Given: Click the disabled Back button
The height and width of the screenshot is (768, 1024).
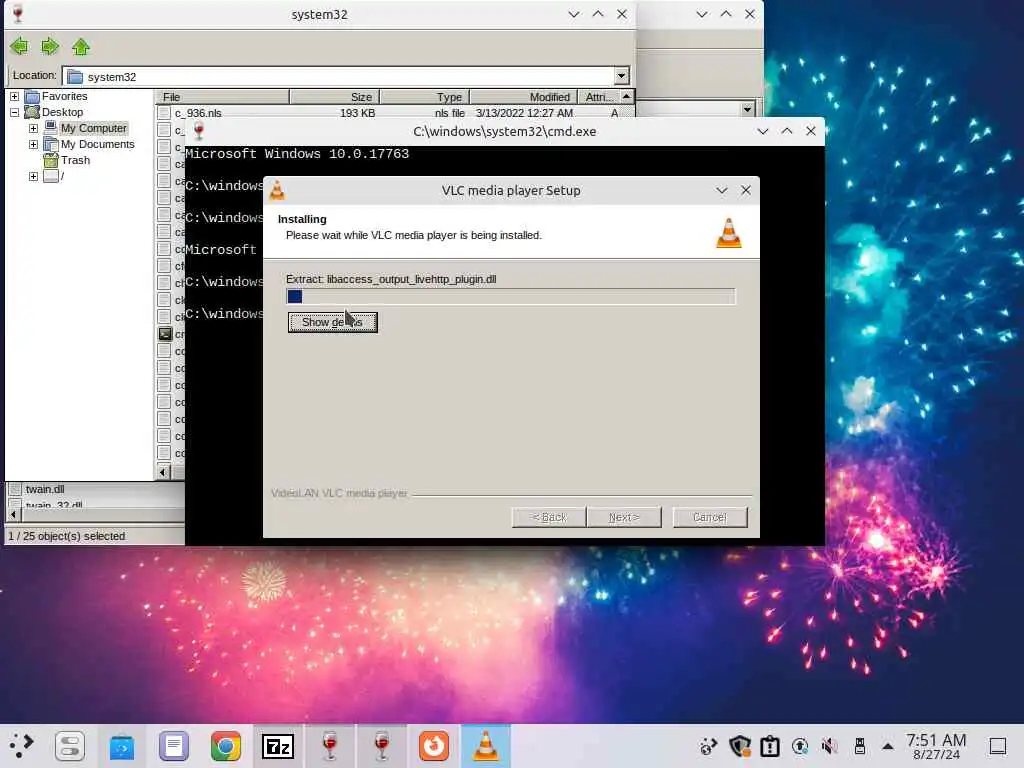Looking at the screenshot, I should coord(549,517).
